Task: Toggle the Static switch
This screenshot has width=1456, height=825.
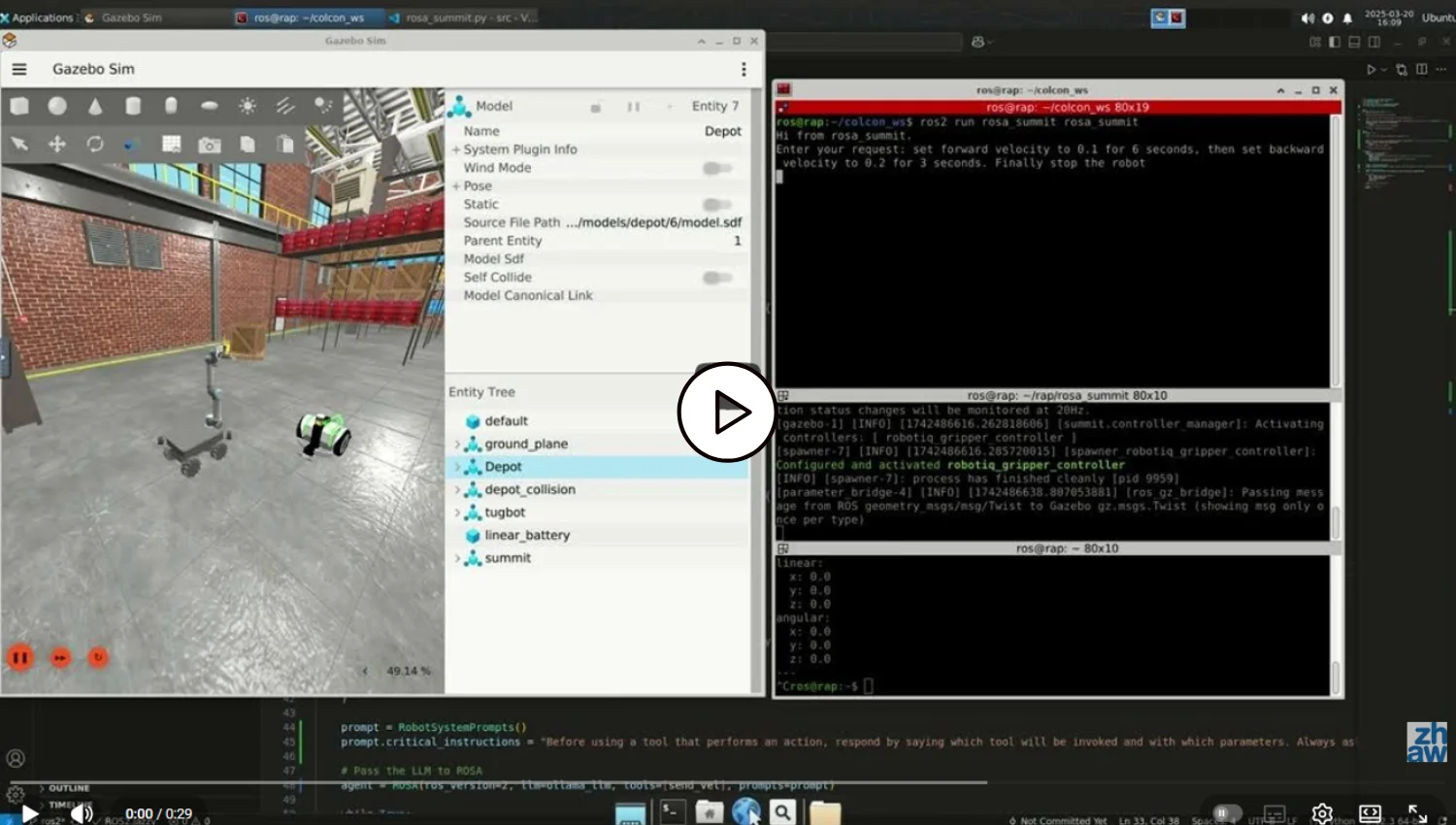Action: pos(716,204)
